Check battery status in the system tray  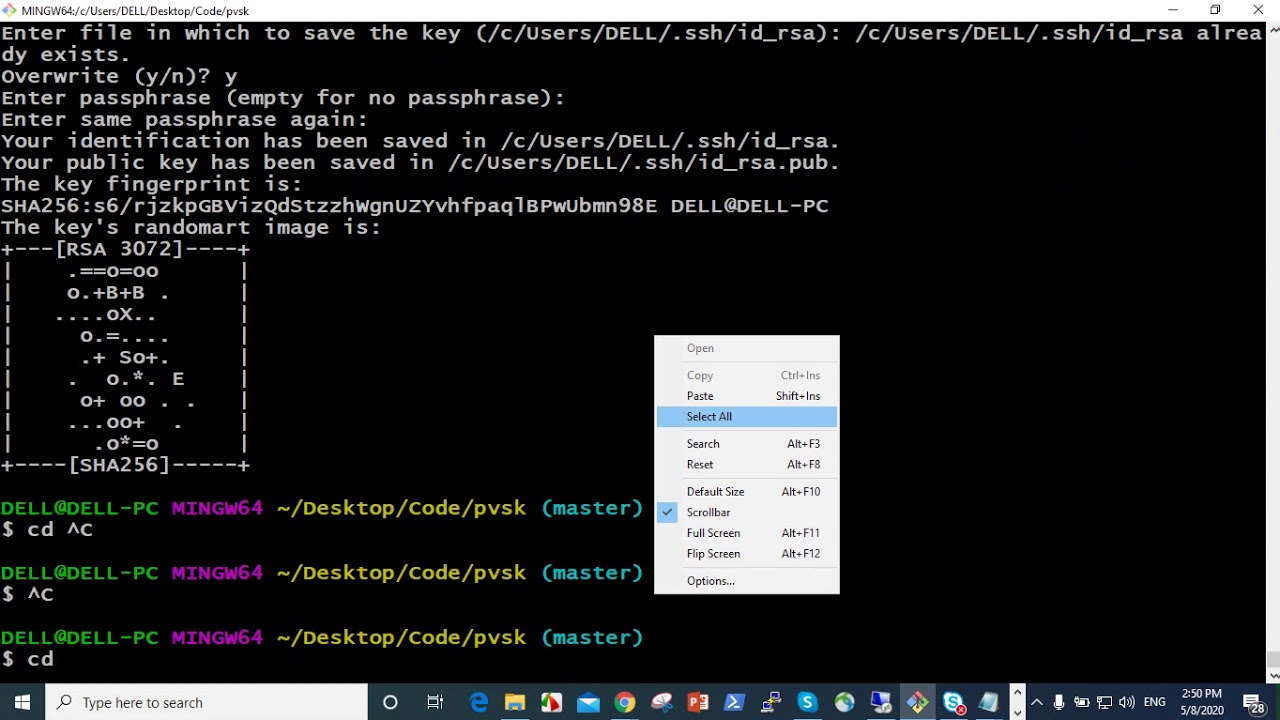1082,702
